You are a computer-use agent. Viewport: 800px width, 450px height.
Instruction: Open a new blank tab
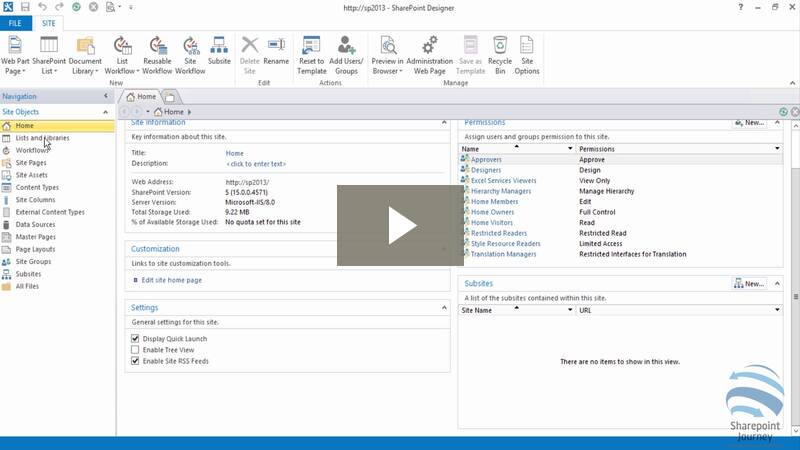[x=170, y=96]
